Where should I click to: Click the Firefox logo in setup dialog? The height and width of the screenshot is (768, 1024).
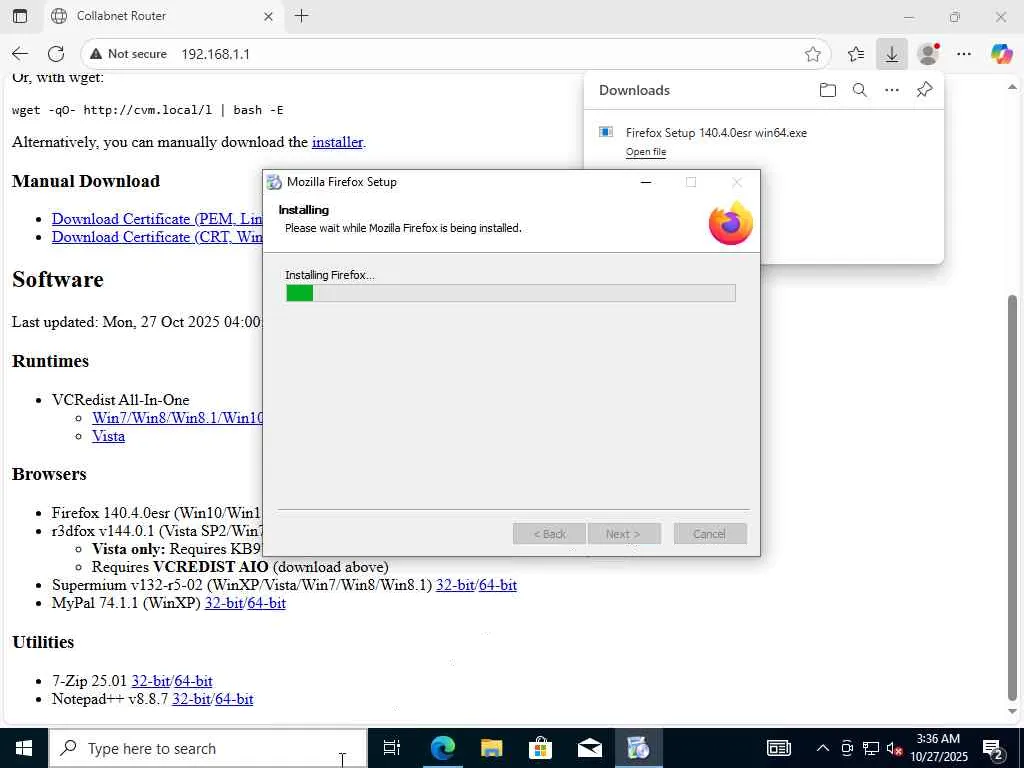click(731, 223)
